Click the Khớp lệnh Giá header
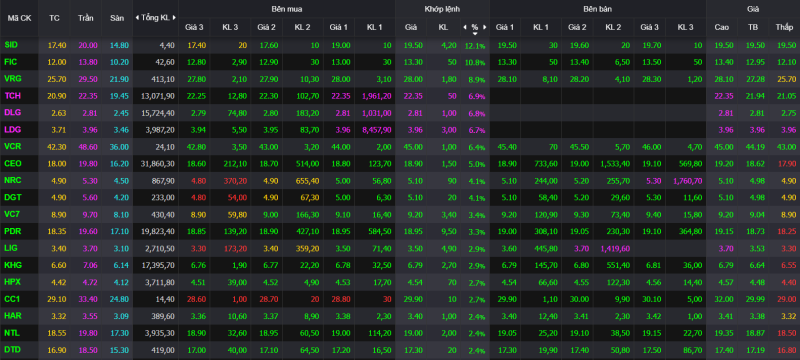 [411, 27]
